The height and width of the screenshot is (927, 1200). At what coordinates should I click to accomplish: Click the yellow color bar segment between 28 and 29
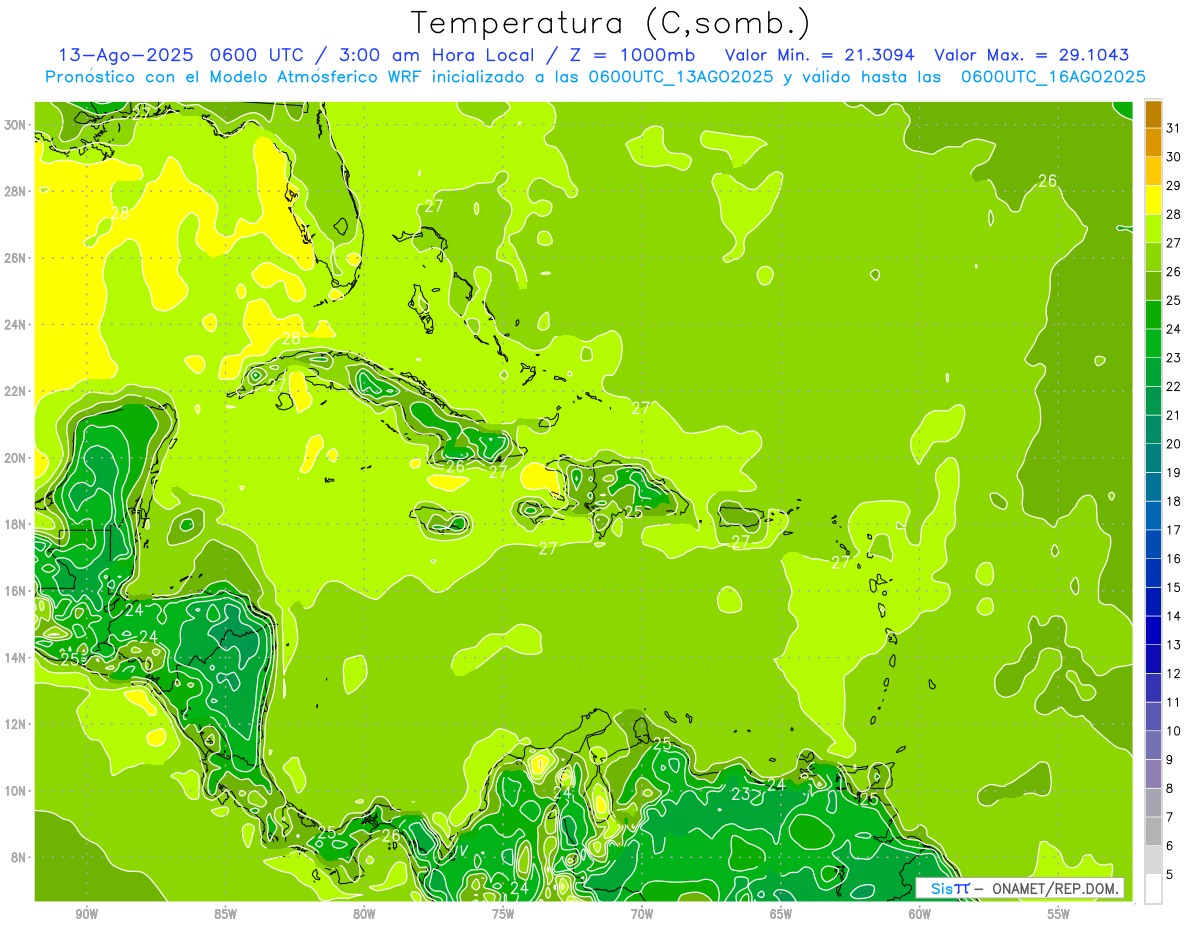pyautogui.click(x=1153, y=200)
